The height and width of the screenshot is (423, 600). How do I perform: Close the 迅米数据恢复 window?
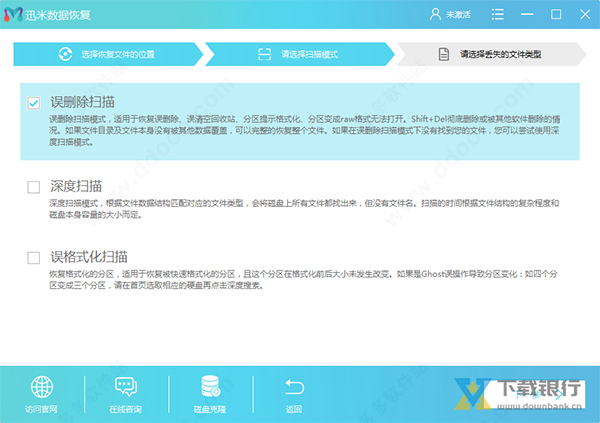(585, 15)
